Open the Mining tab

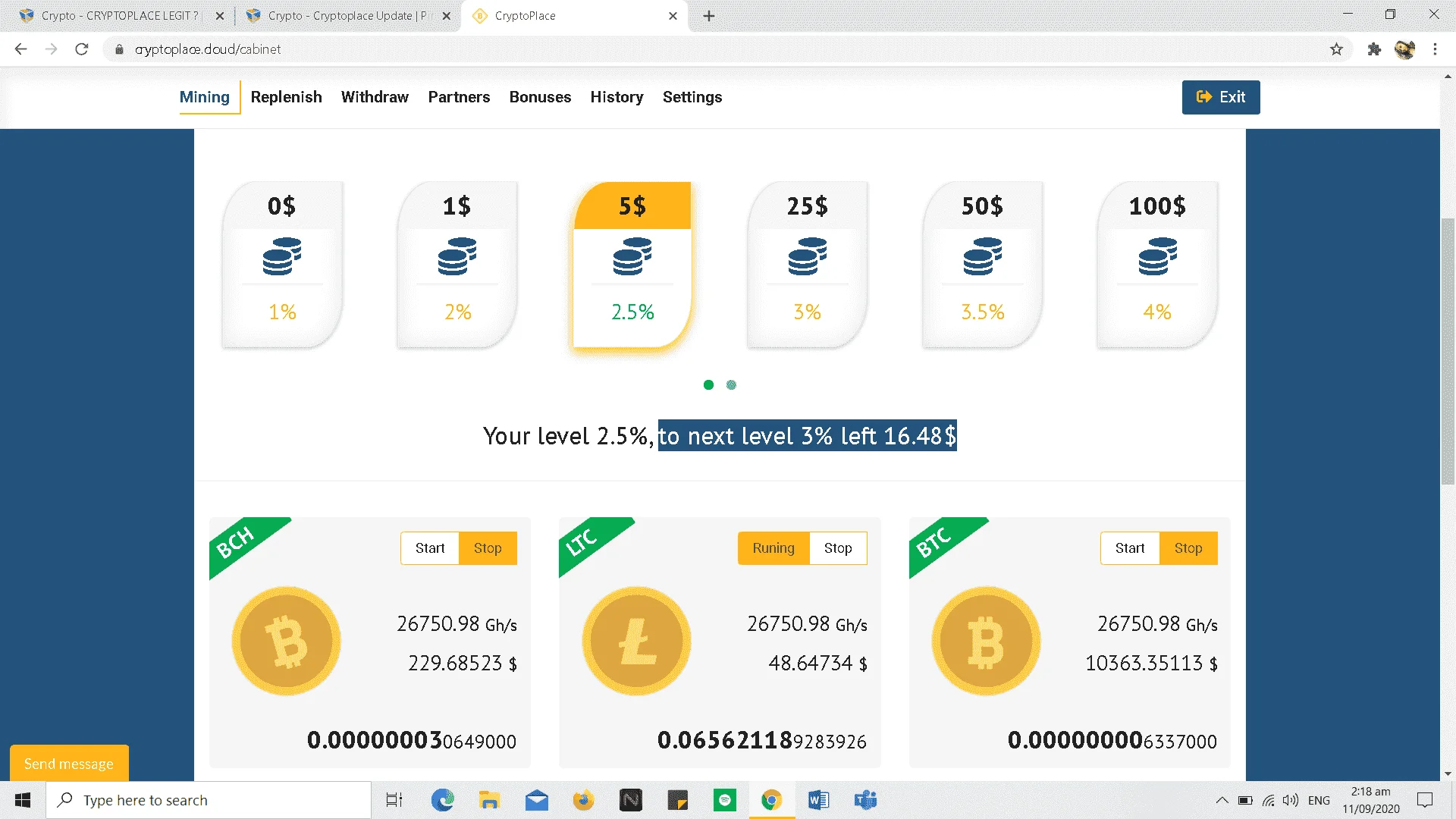204,97
